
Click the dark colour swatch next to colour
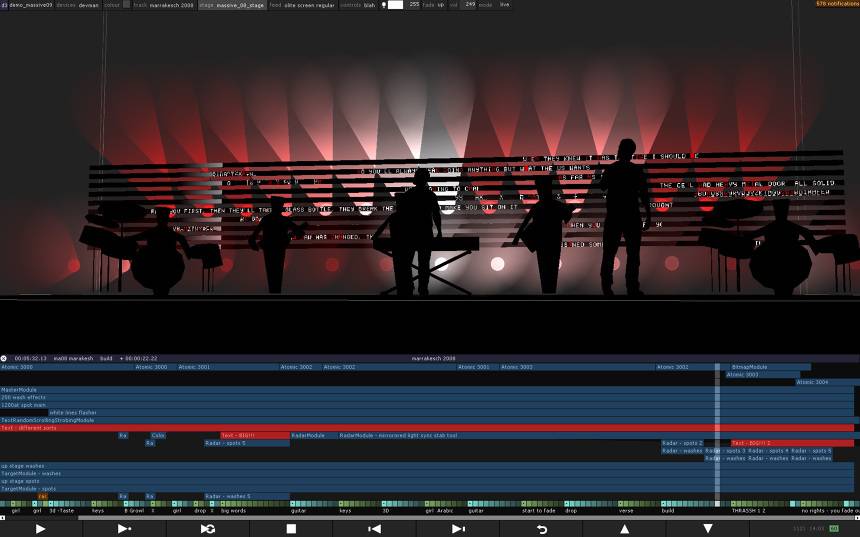(127, 4)
